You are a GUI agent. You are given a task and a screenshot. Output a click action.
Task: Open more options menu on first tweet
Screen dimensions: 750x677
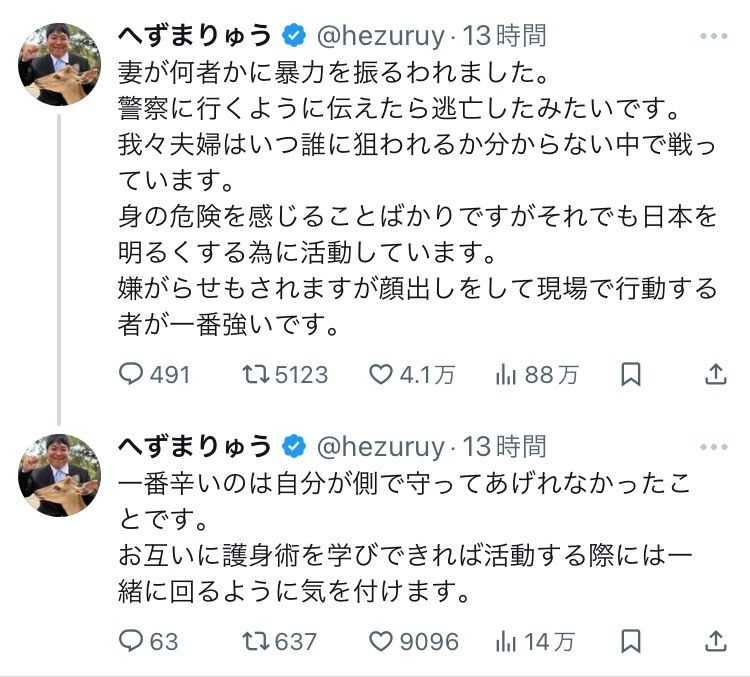pos(713,37)
